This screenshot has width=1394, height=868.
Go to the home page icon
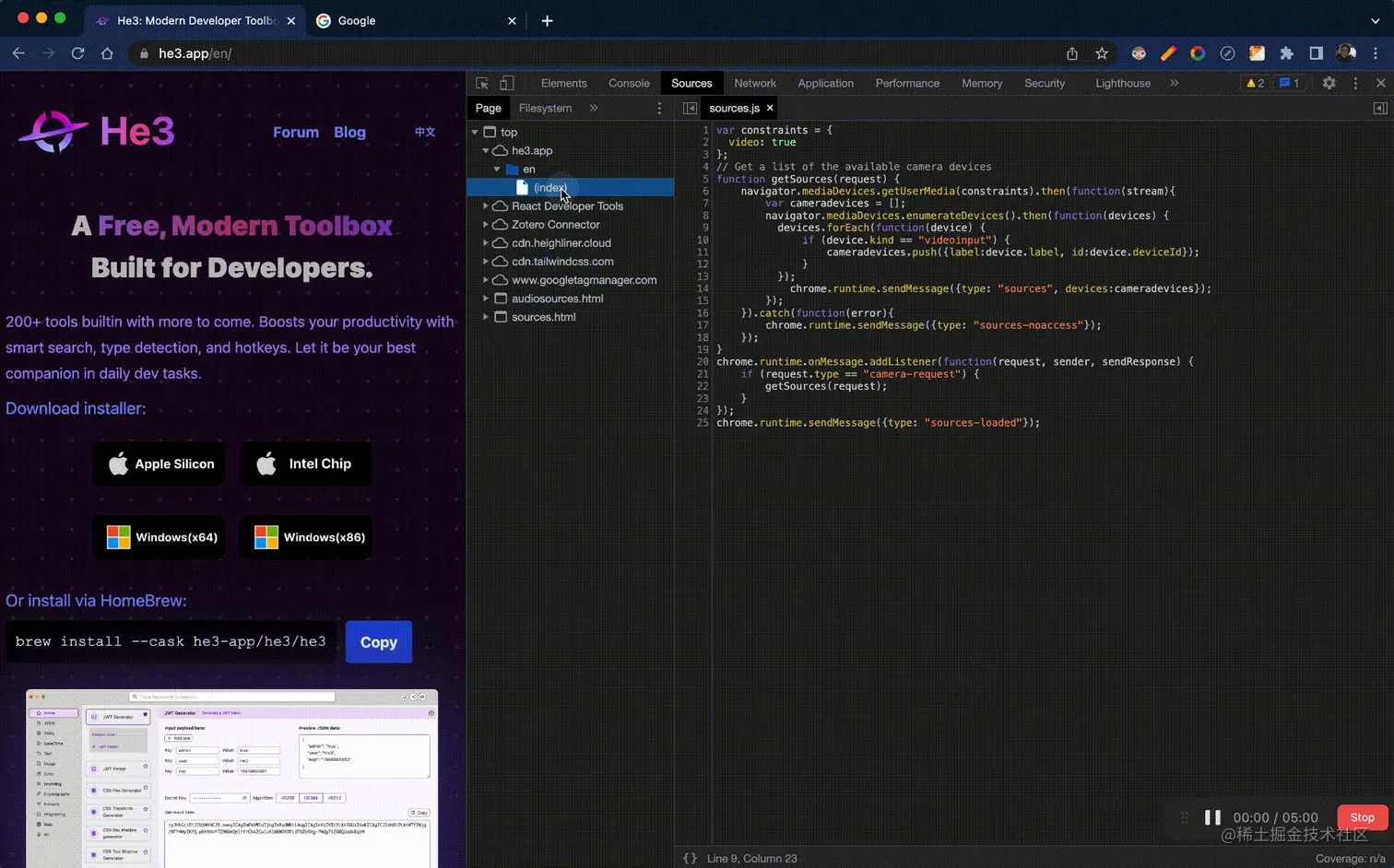pyautogui.click(x=107, y=53)
